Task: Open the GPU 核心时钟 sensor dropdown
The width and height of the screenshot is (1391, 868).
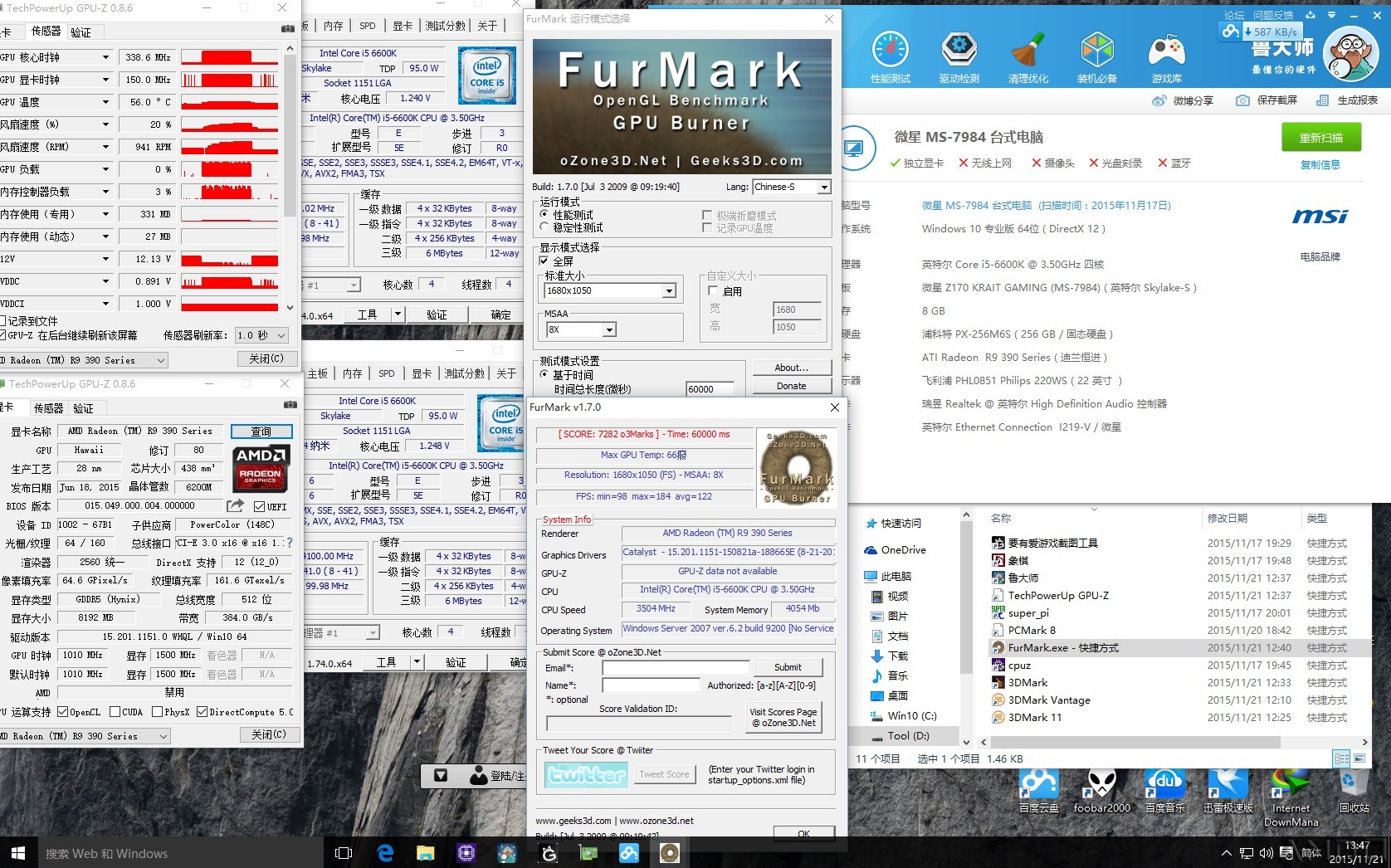Action: (x=105, y=57)
